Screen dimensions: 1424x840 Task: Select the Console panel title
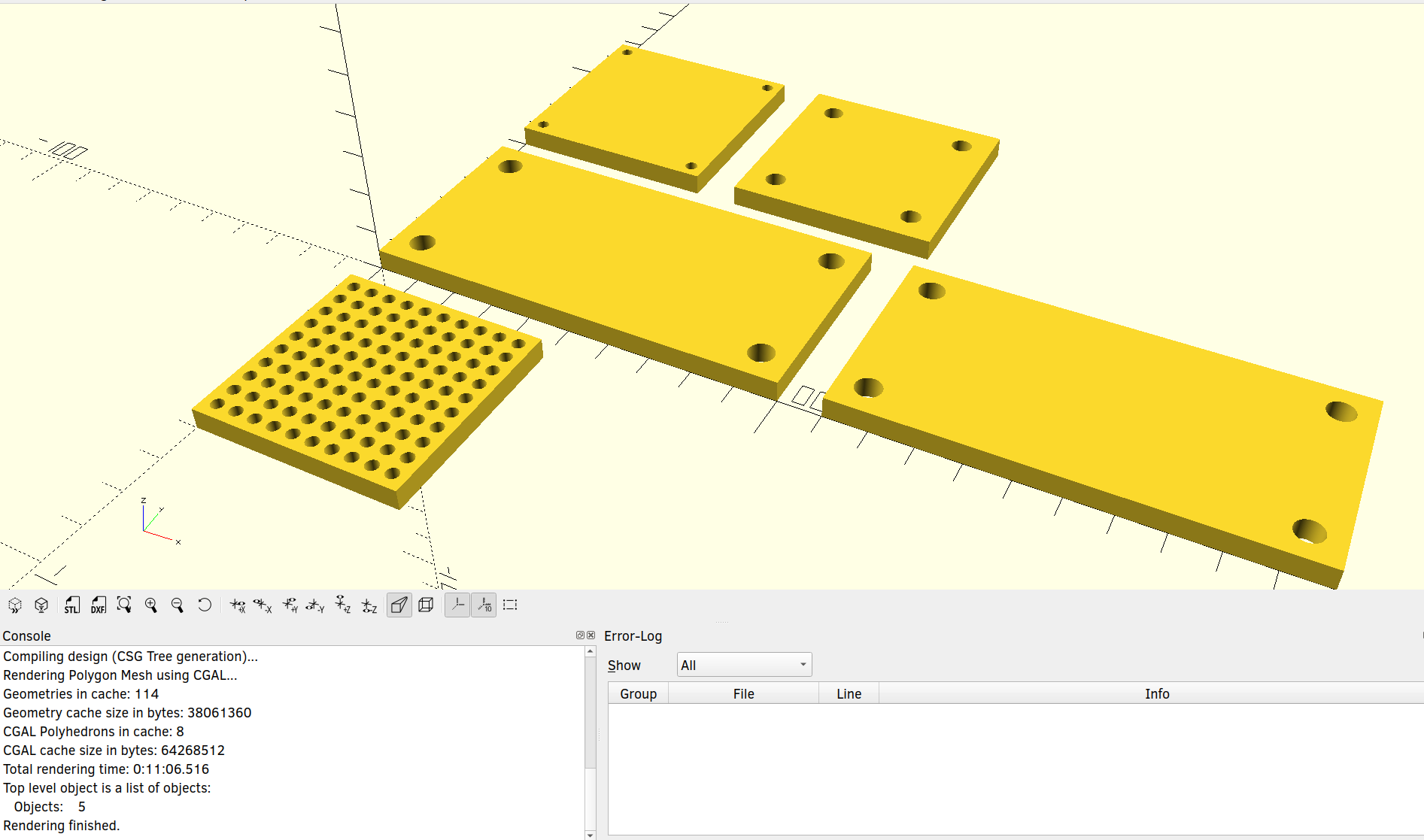27,635
